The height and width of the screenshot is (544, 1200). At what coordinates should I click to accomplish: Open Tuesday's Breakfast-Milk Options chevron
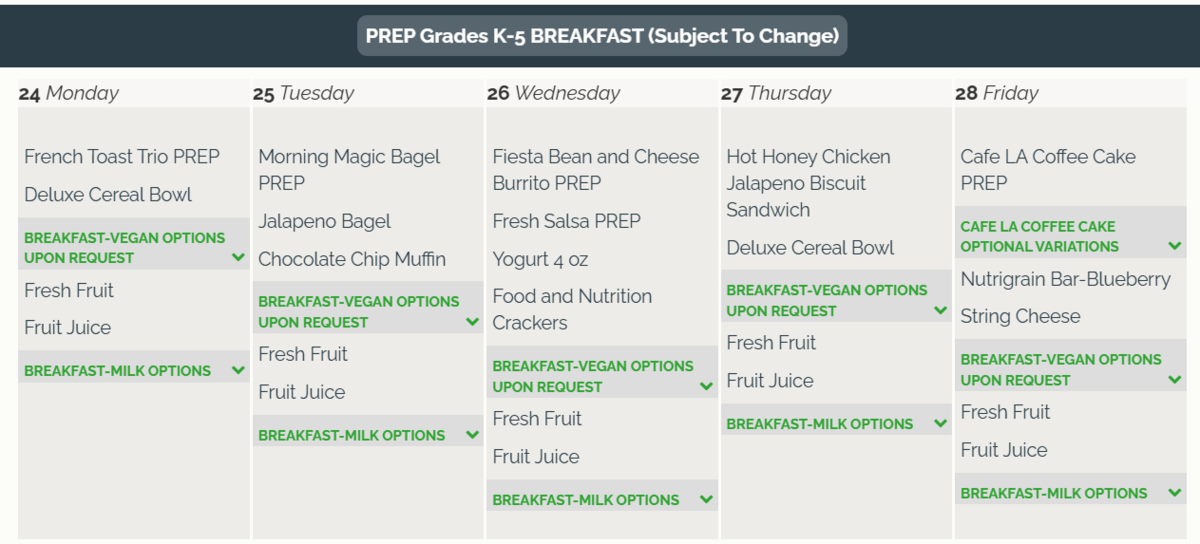click(472, 435)
